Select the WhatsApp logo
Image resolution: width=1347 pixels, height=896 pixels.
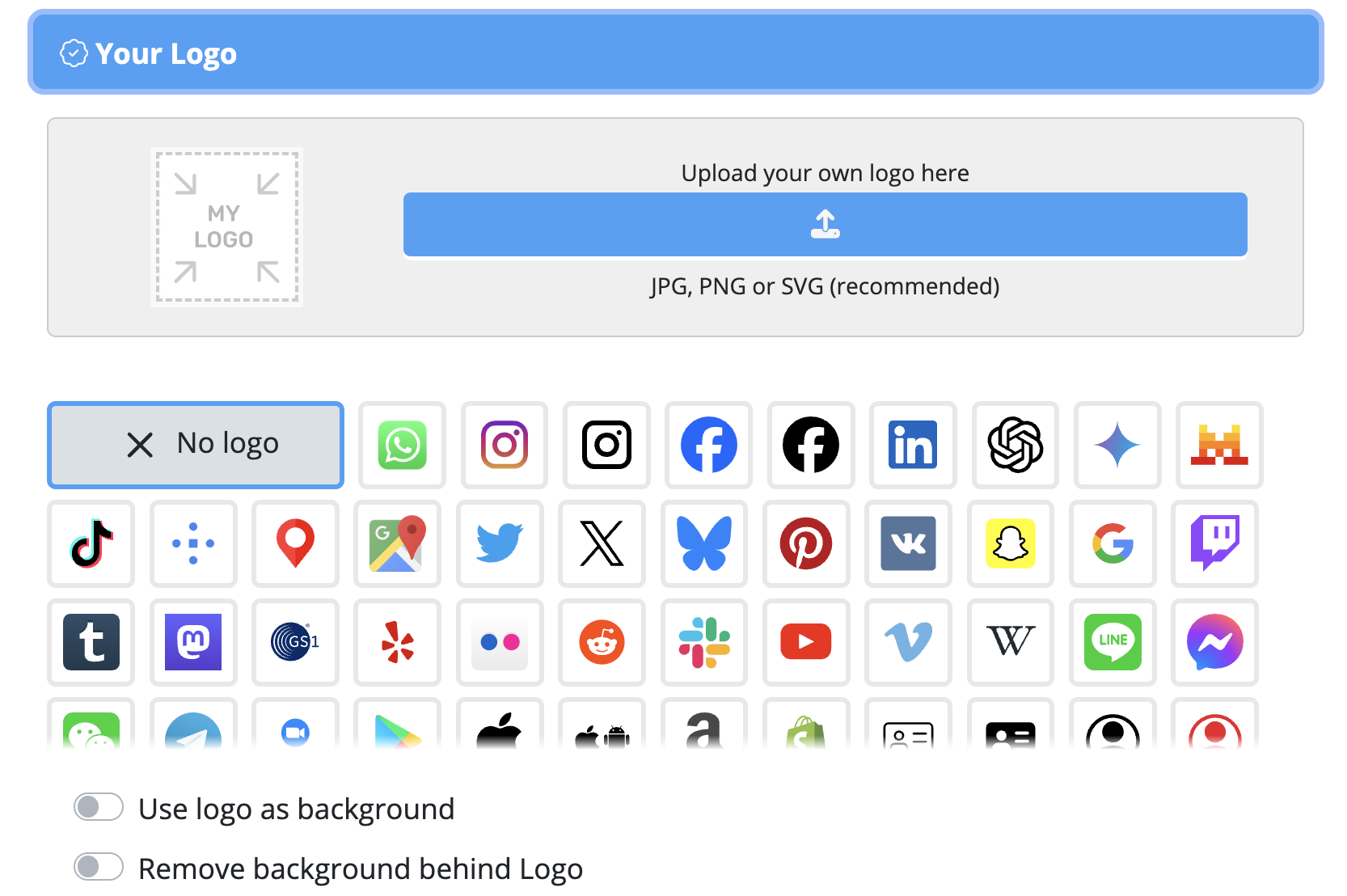coord(402,445)
